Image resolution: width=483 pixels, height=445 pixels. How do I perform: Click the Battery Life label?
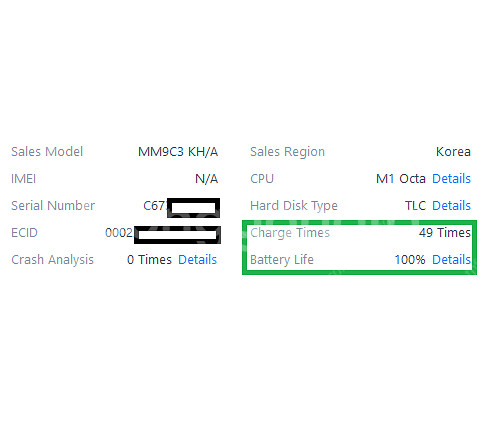tap(282, 259)
